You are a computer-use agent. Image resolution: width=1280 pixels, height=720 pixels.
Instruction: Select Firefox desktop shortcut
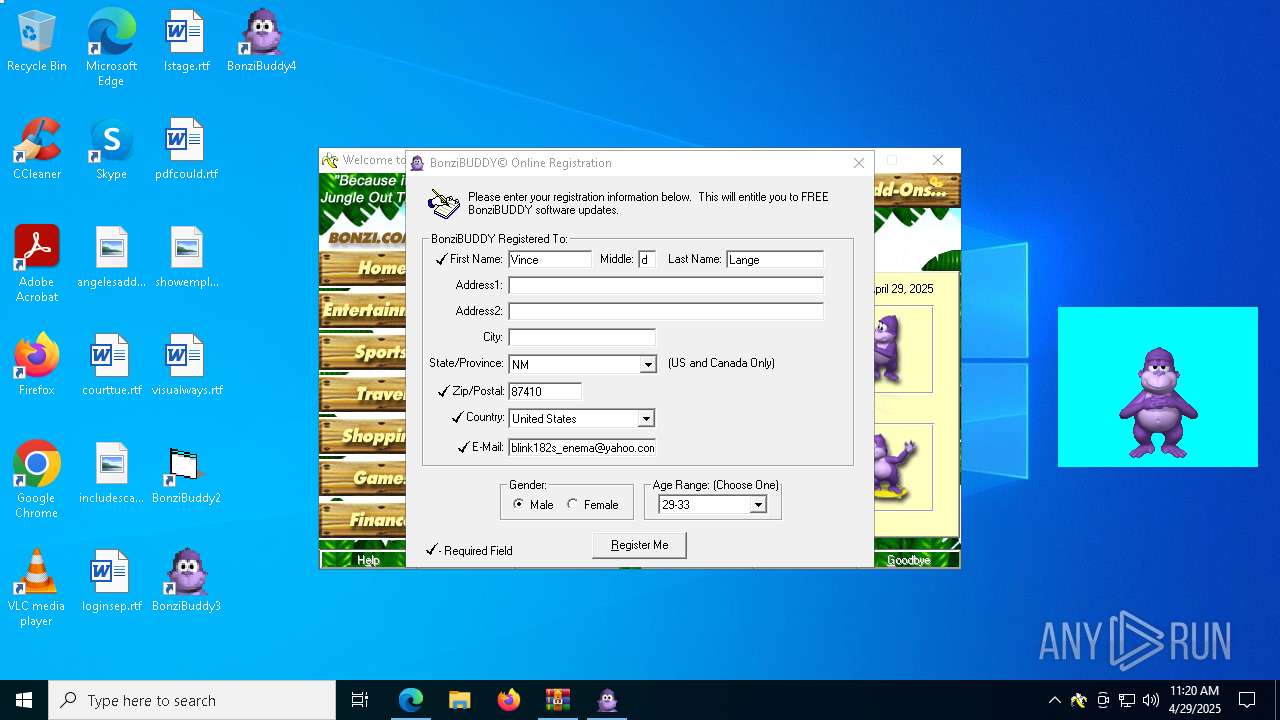point(37,366)
